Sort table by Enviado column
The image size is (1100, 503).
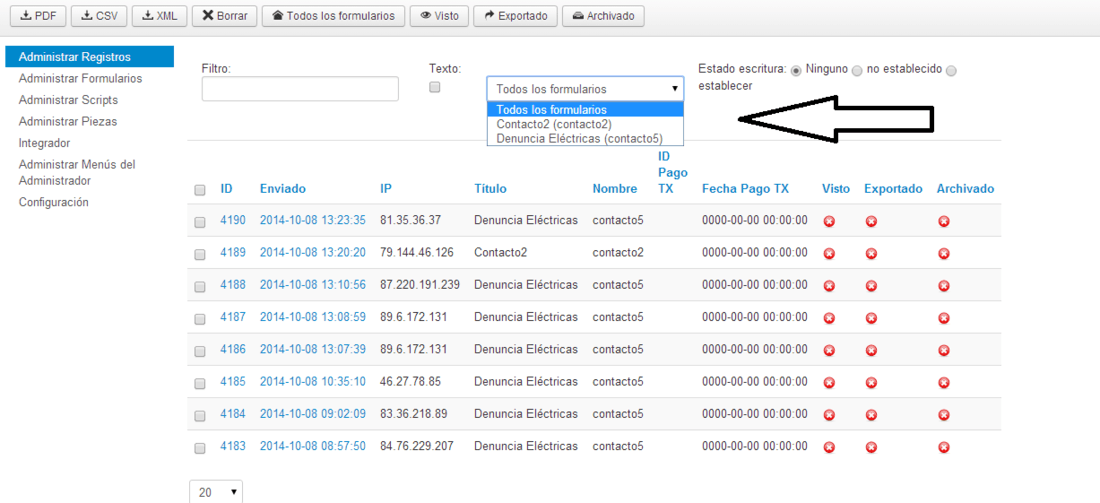pyautogui.click(x=283, y=189)
